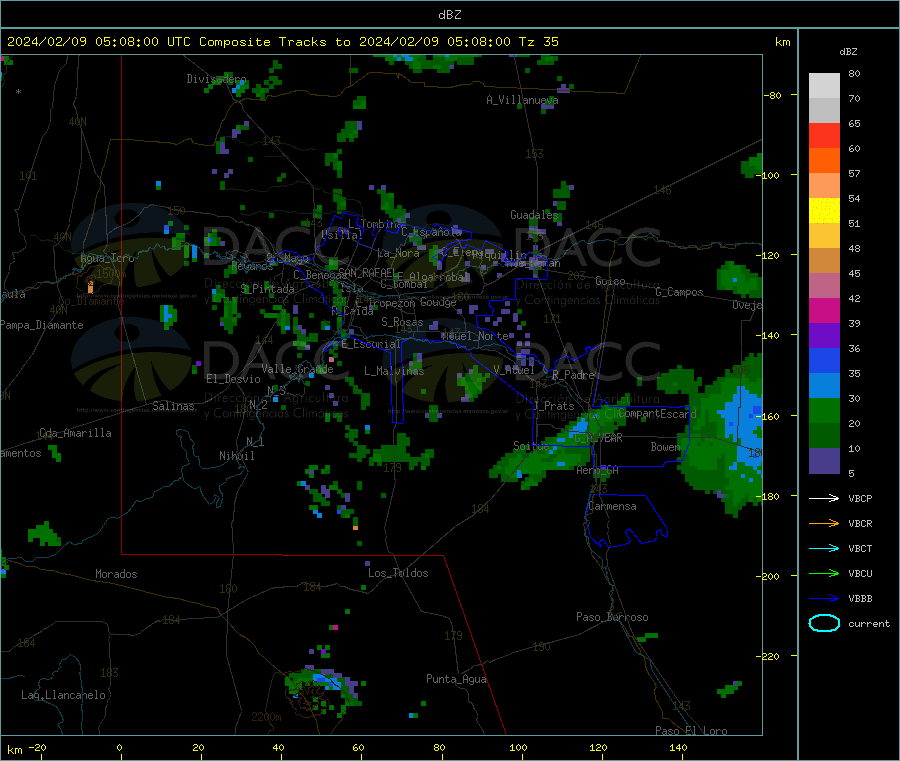
Task: Click the blue VBBB arrow in legend
Action: pyautogui.click(x=824, y=599)
